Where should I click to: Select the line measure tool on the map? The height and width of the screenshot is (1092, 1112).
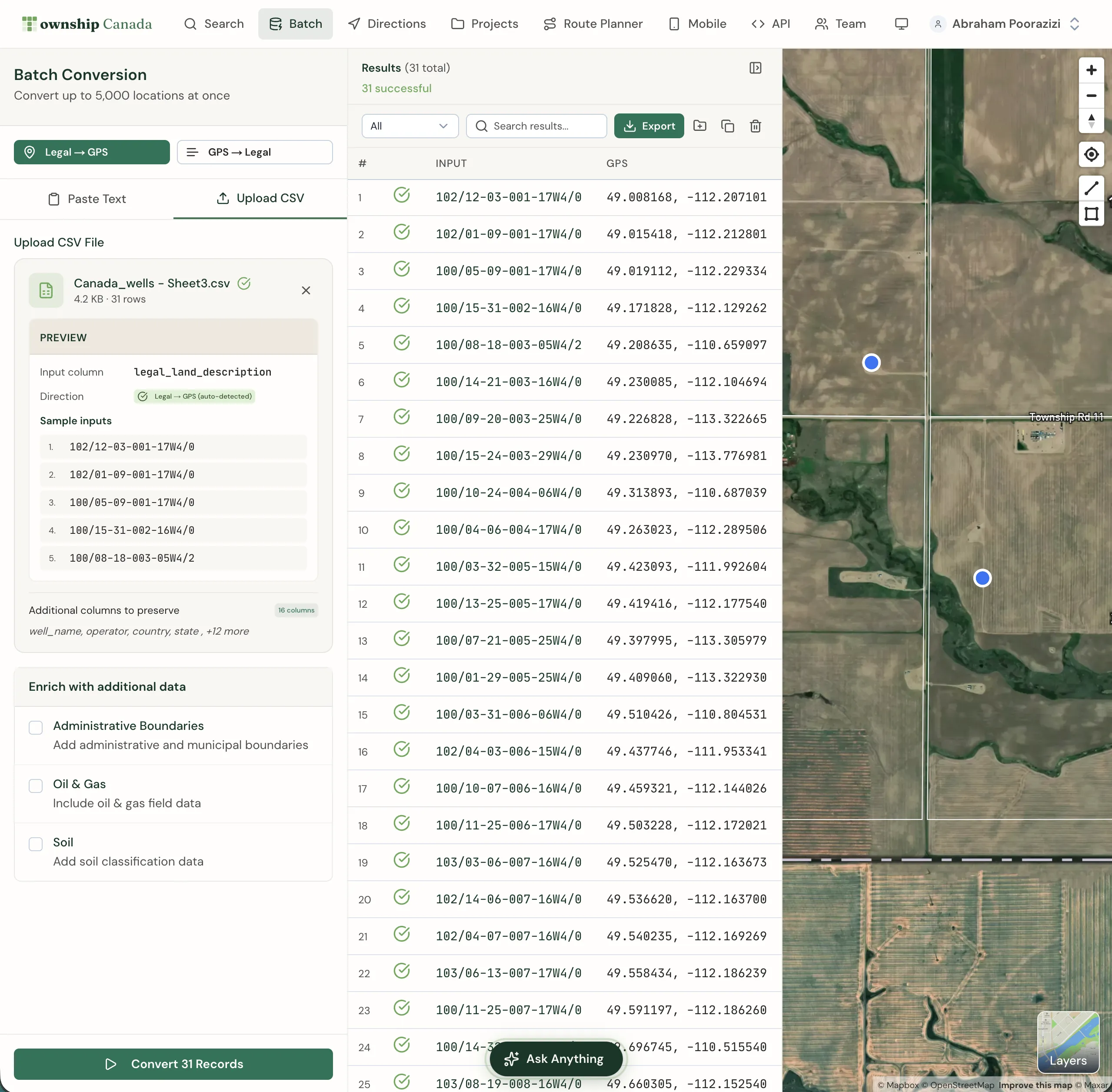1091,188
